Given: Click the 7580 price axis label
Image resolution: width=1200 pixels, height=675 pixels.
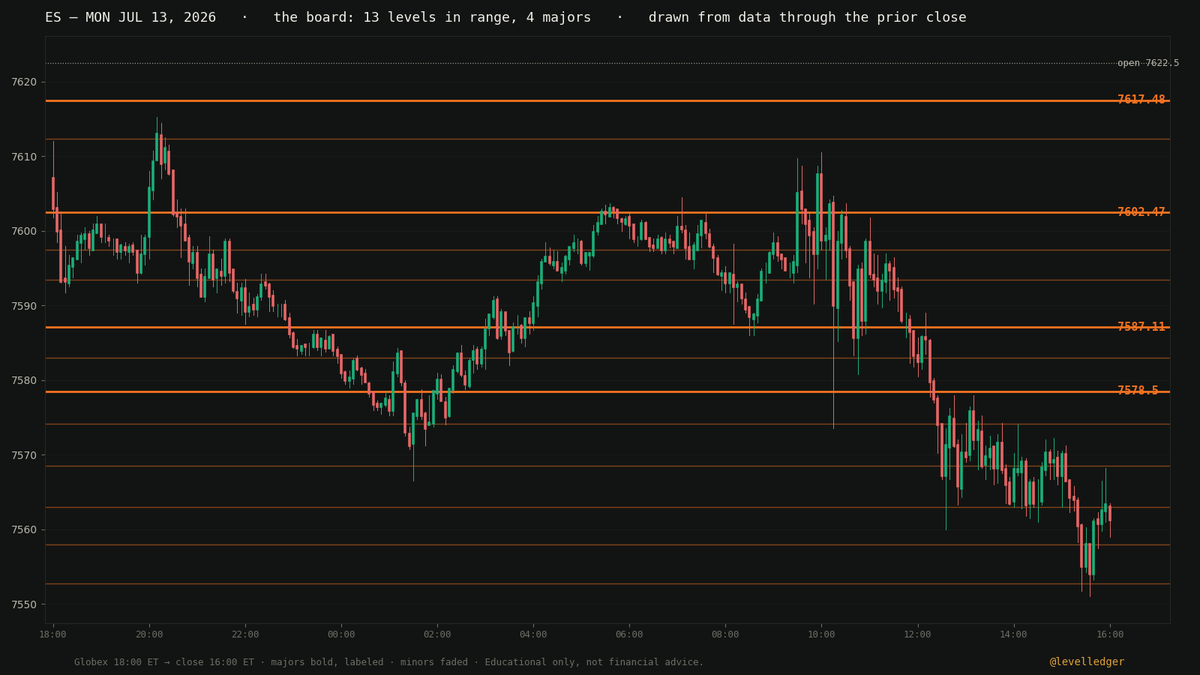Looking at the screenshot, I should (25, 381).
